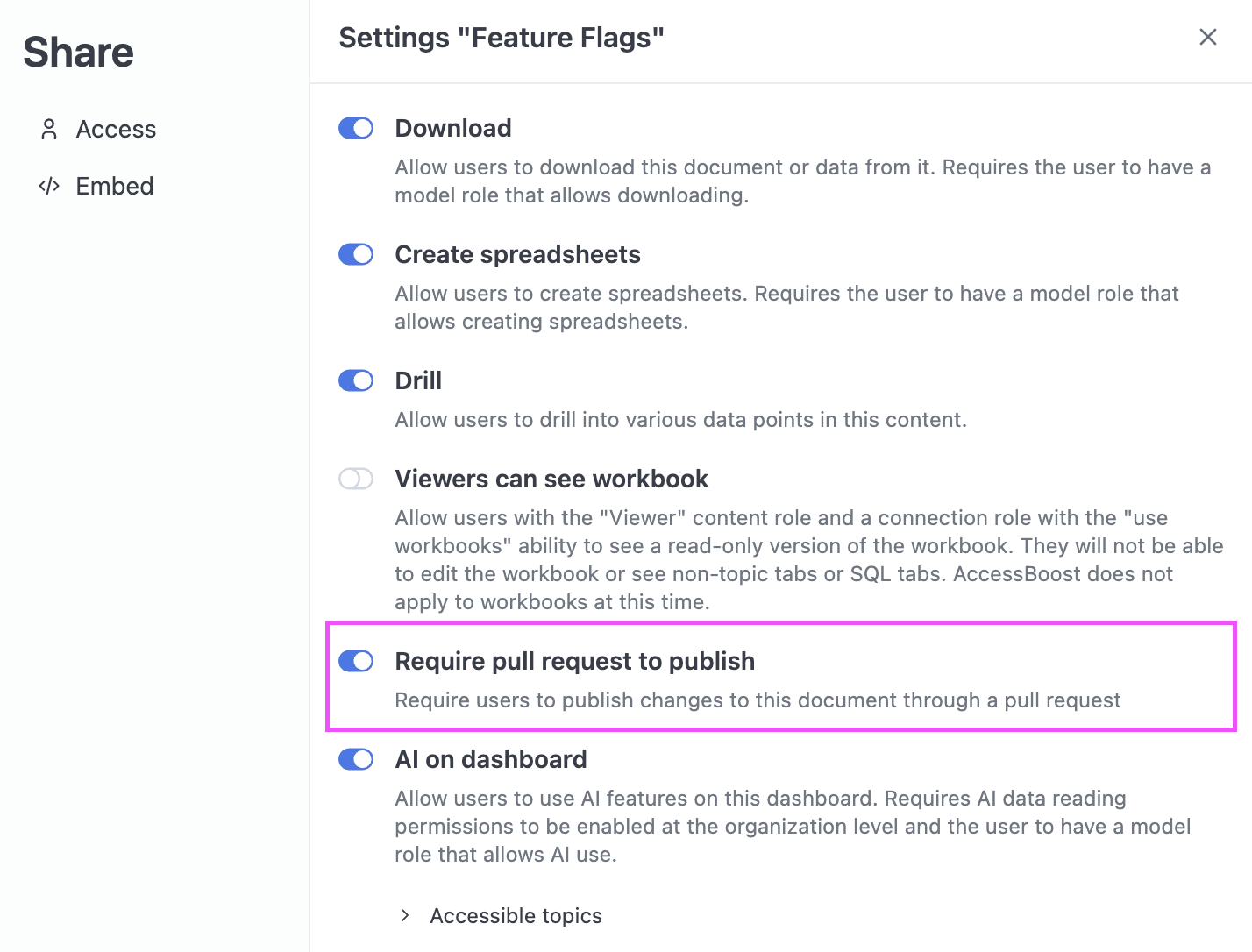
Task: Select the Drill setting label
Action: pos(418,380)
